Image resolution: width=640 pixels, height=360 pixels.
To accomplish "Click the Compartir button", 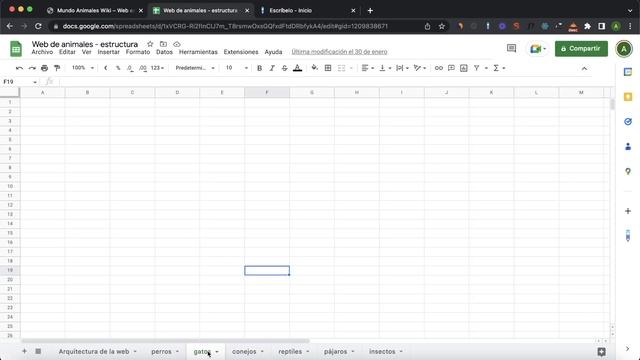I will point(581,49).
